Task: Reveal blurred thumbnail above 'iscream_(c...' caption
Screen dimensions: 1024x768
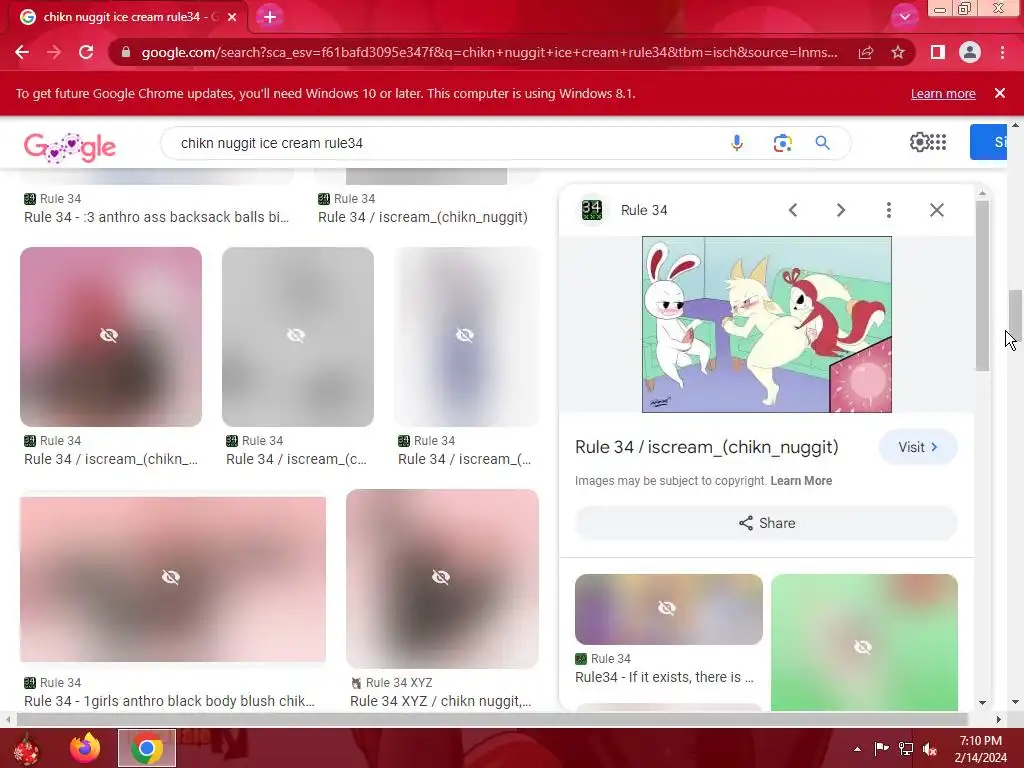Action: click(x=298, y=337)
